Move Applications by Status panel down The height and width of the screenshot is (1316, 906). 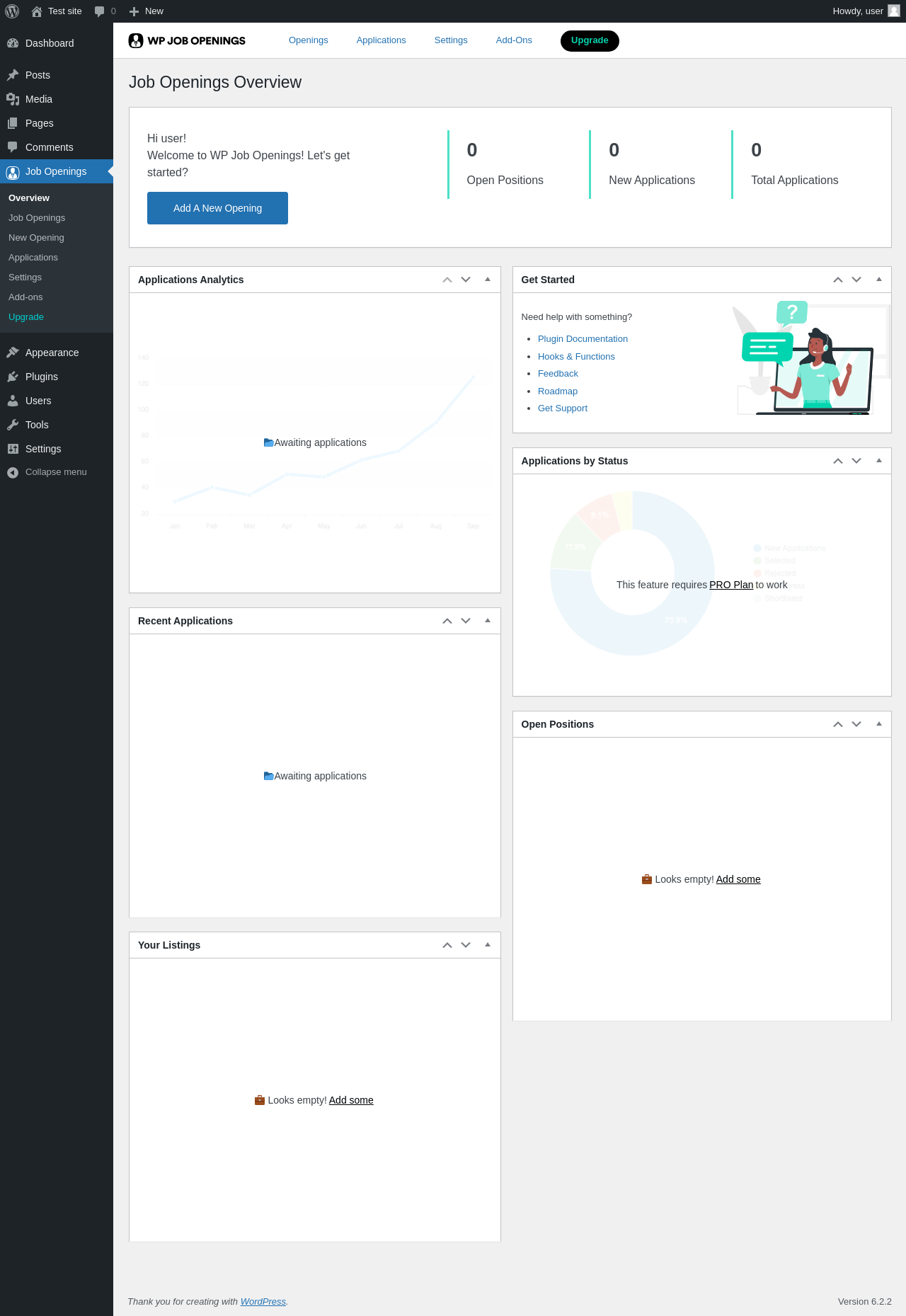pyautogui.click(x=856, y=461)
